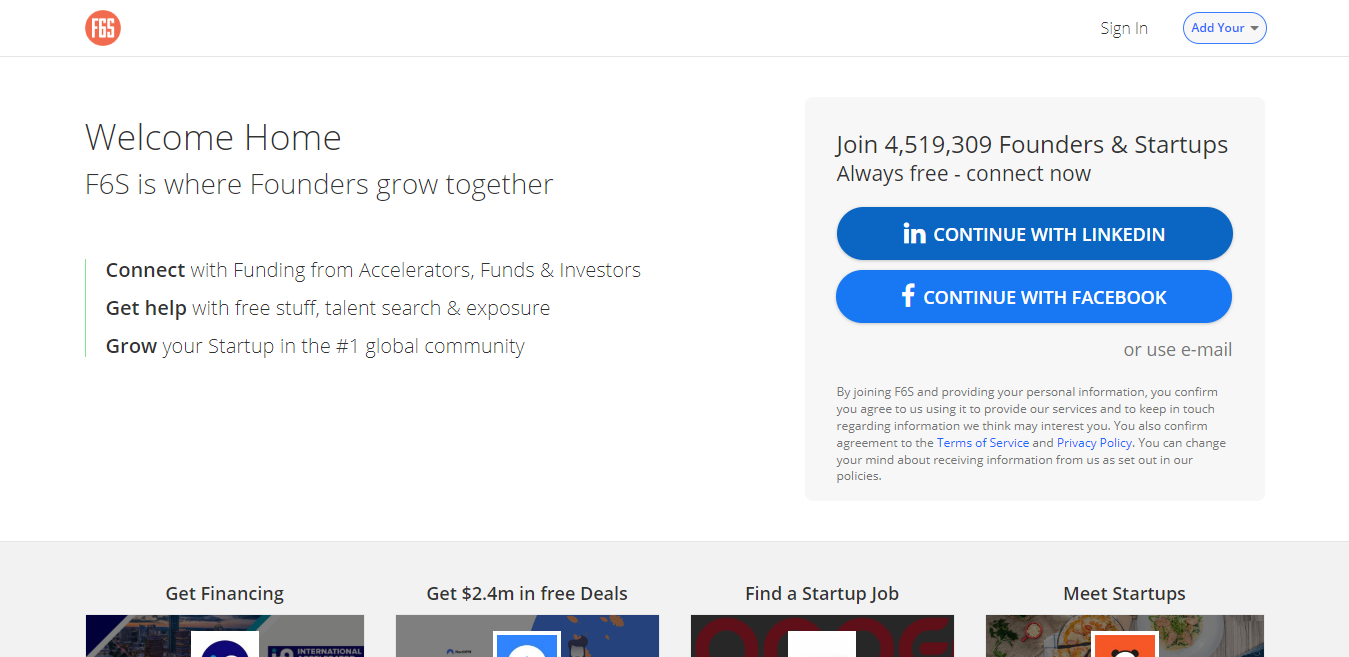
Task: Continue with LinkedIn
Action: [x=1034, y=234]
